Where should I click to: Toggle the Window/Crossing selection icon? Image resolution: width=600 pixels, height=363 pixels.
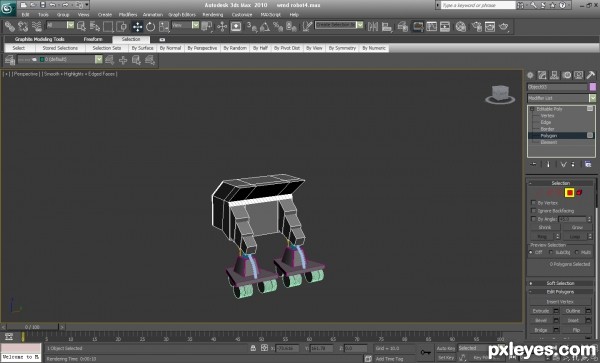click(x=121, y=26)
